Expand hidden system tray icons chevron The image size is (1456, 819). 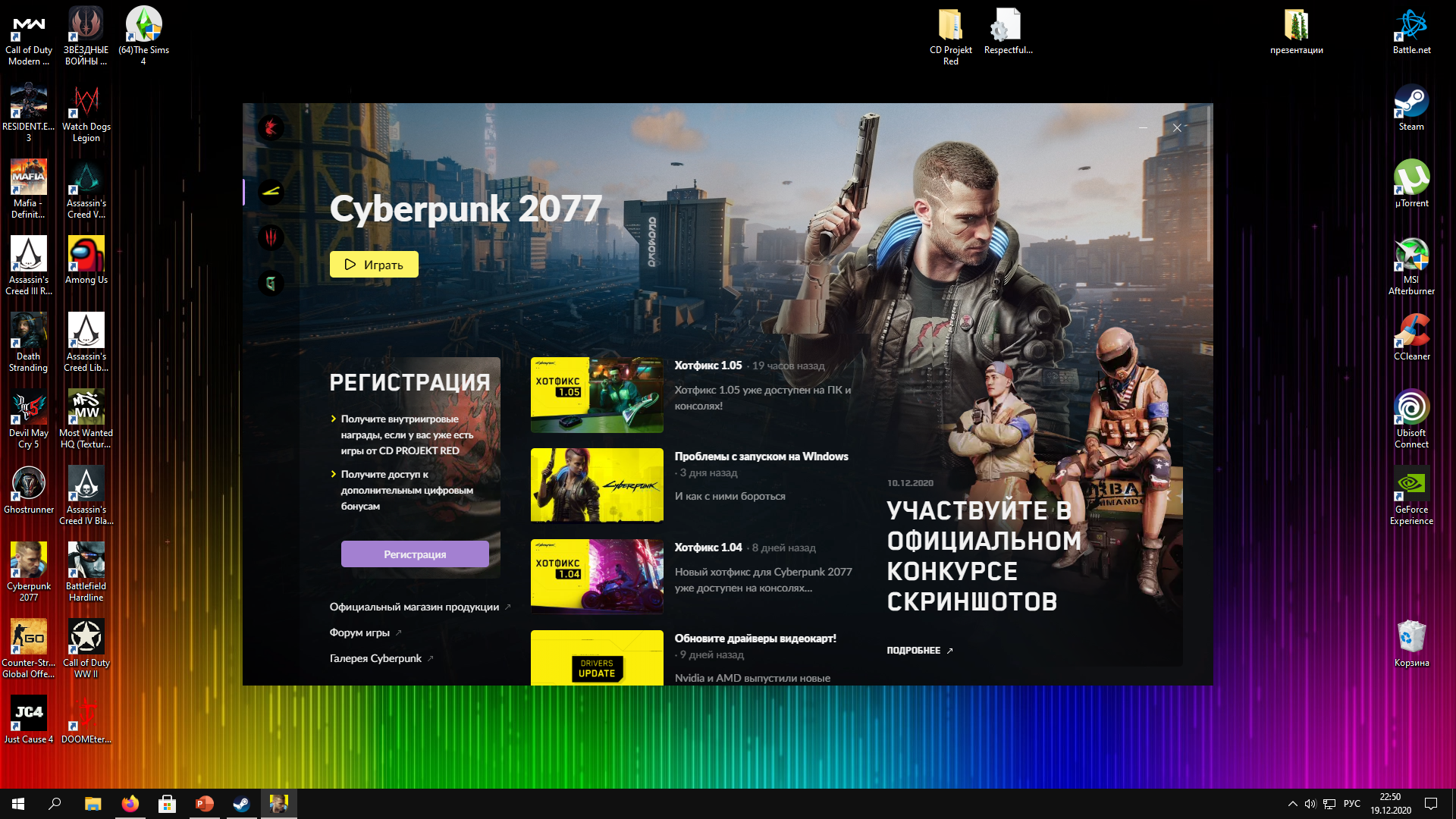1292,804
